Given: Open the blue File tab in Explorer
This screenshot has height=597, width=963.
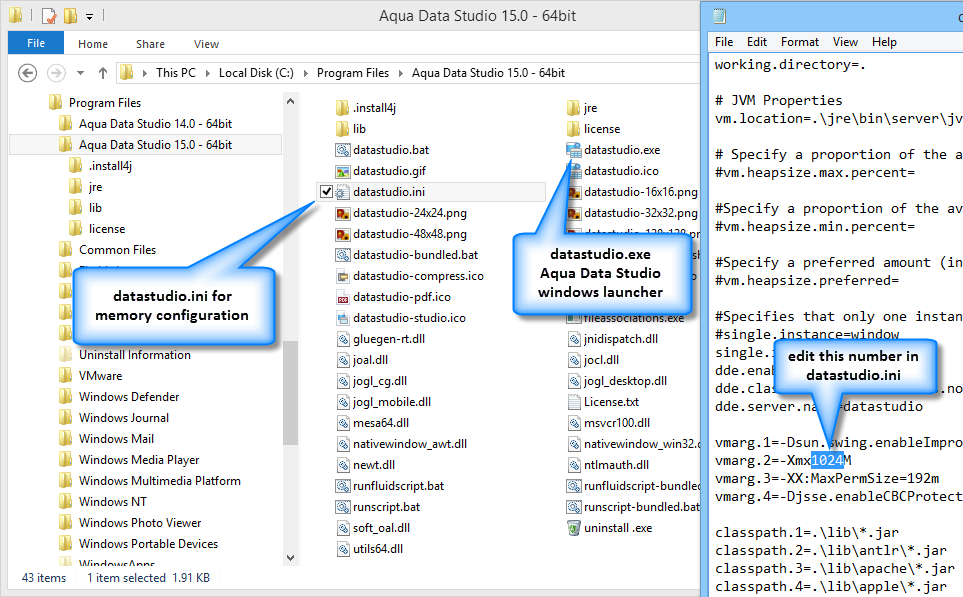Looking at the screenshot, I should coord(36,44).
